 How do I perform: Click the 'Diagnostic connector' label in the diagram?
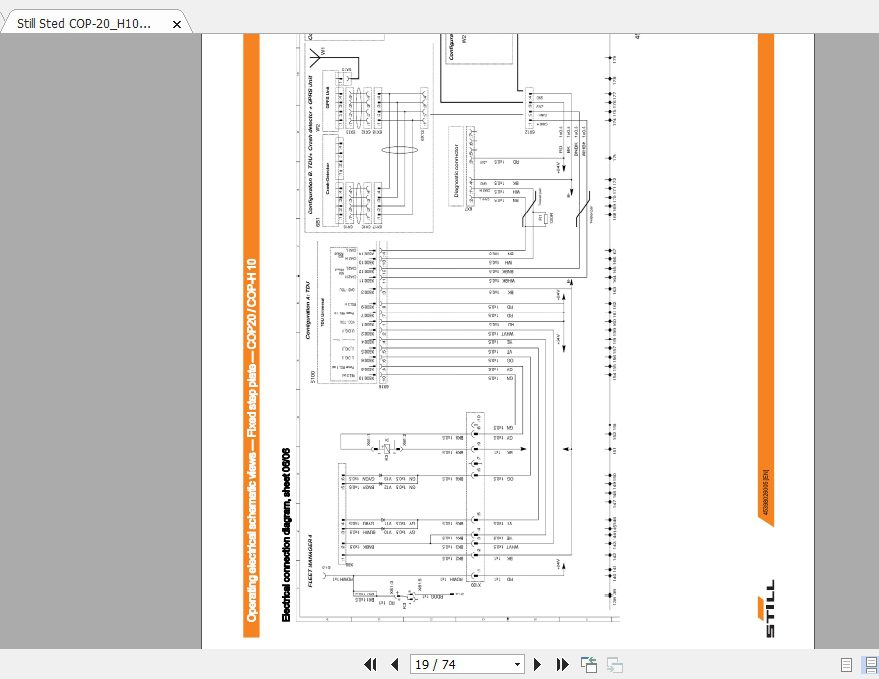[x=456, y=170]
